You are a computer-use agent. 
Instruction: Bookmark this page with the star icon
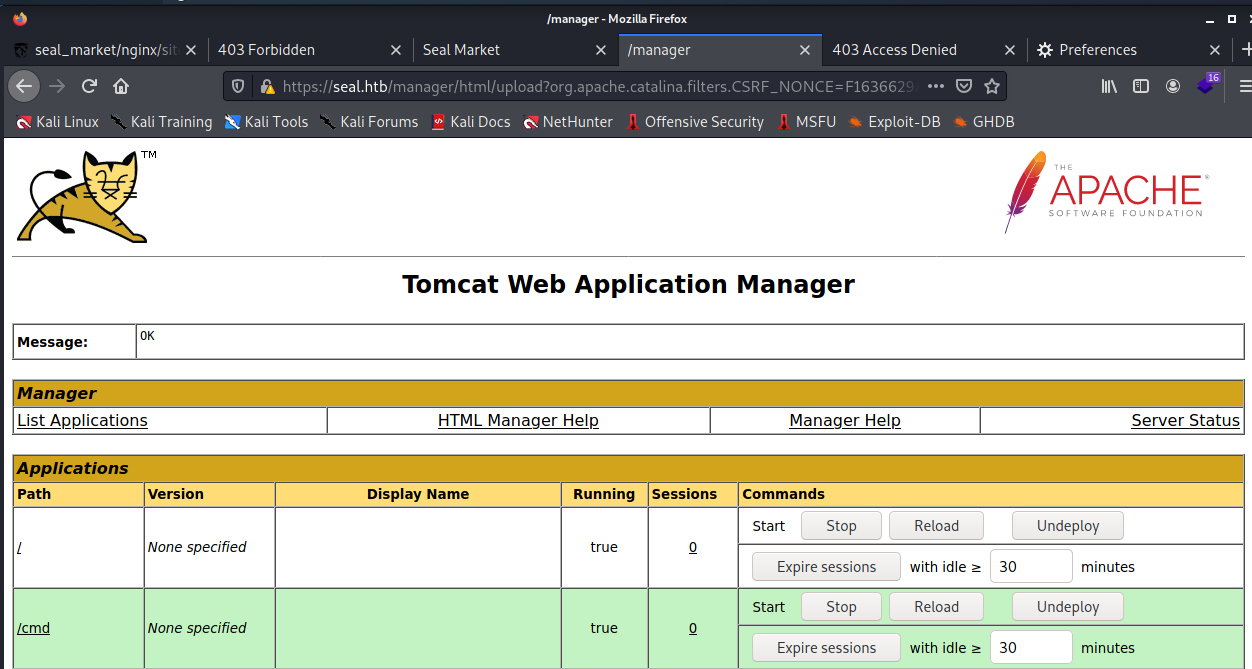[x=991, y=86]
